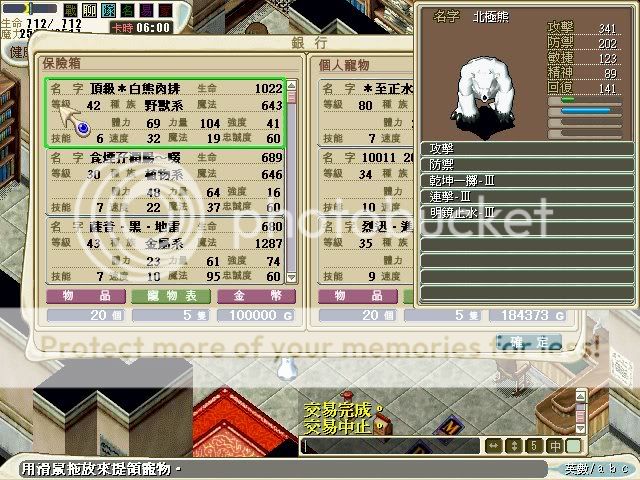
Task: Open the 物品 items tab in safe box
Action: (x=87, y=297)
